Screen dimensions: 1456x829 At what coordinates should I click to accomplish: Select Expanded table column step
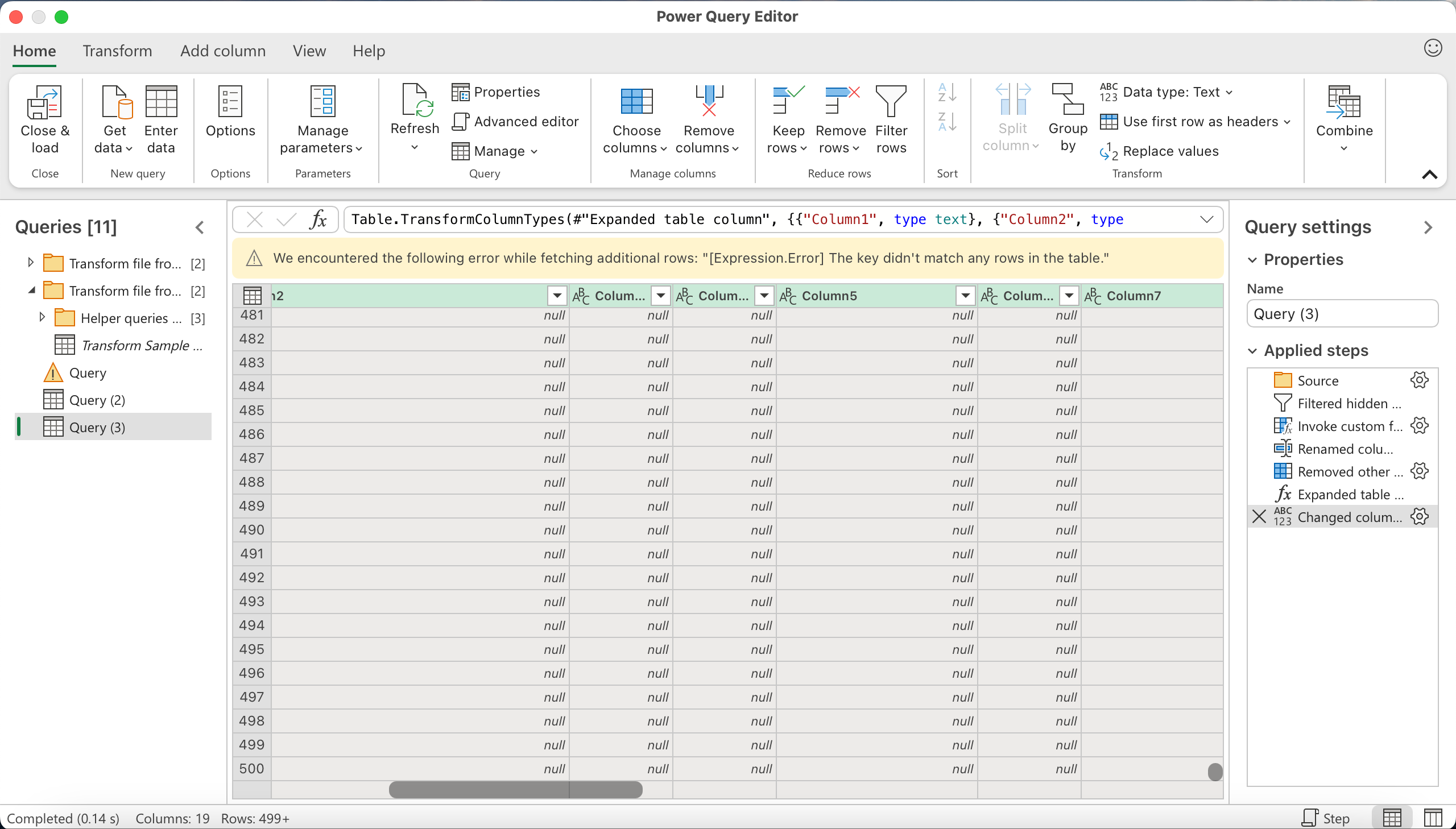point(1342,494)
